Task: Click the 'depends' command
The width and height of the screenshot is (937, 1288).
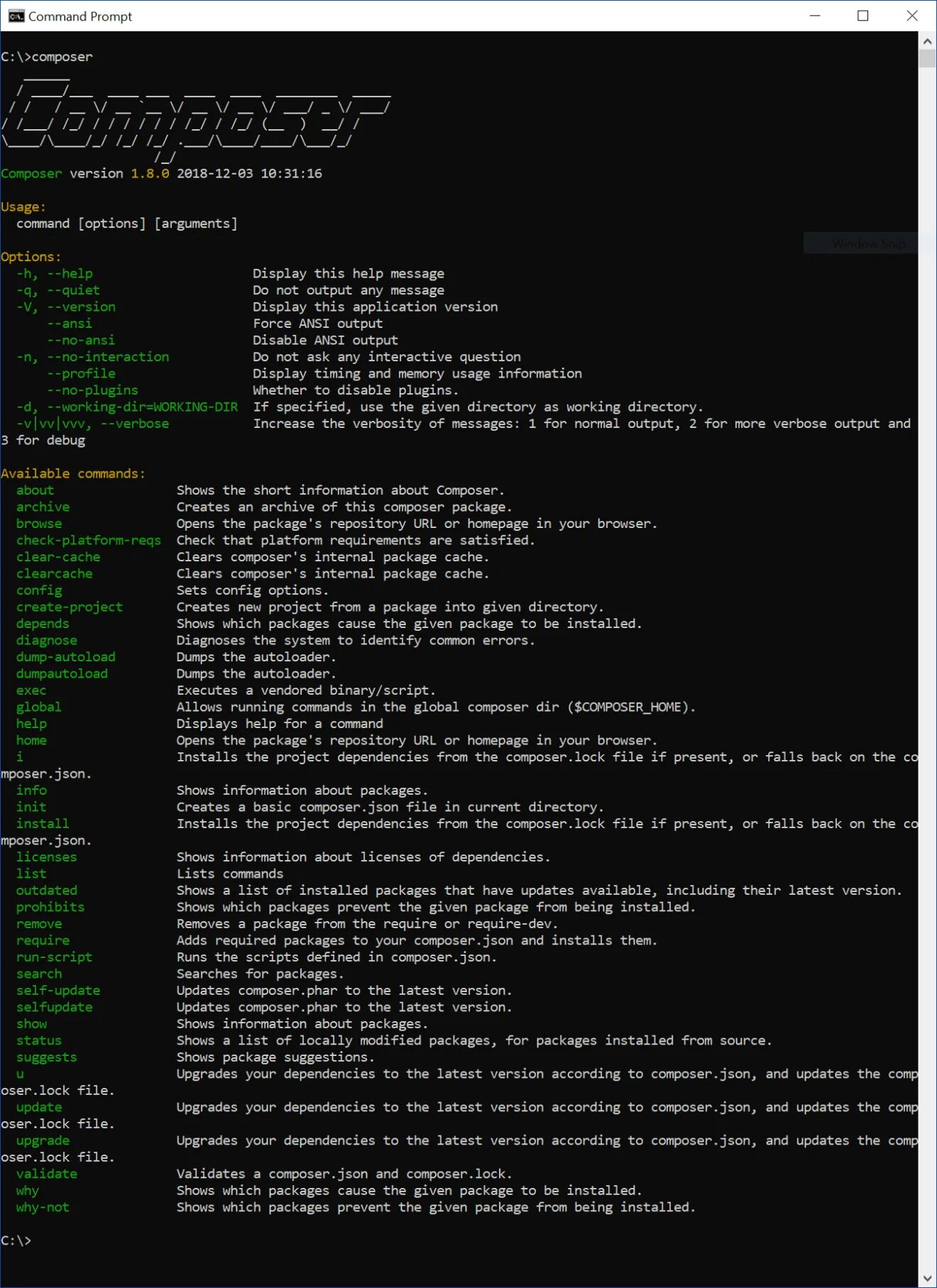Action: pos(43,624)
